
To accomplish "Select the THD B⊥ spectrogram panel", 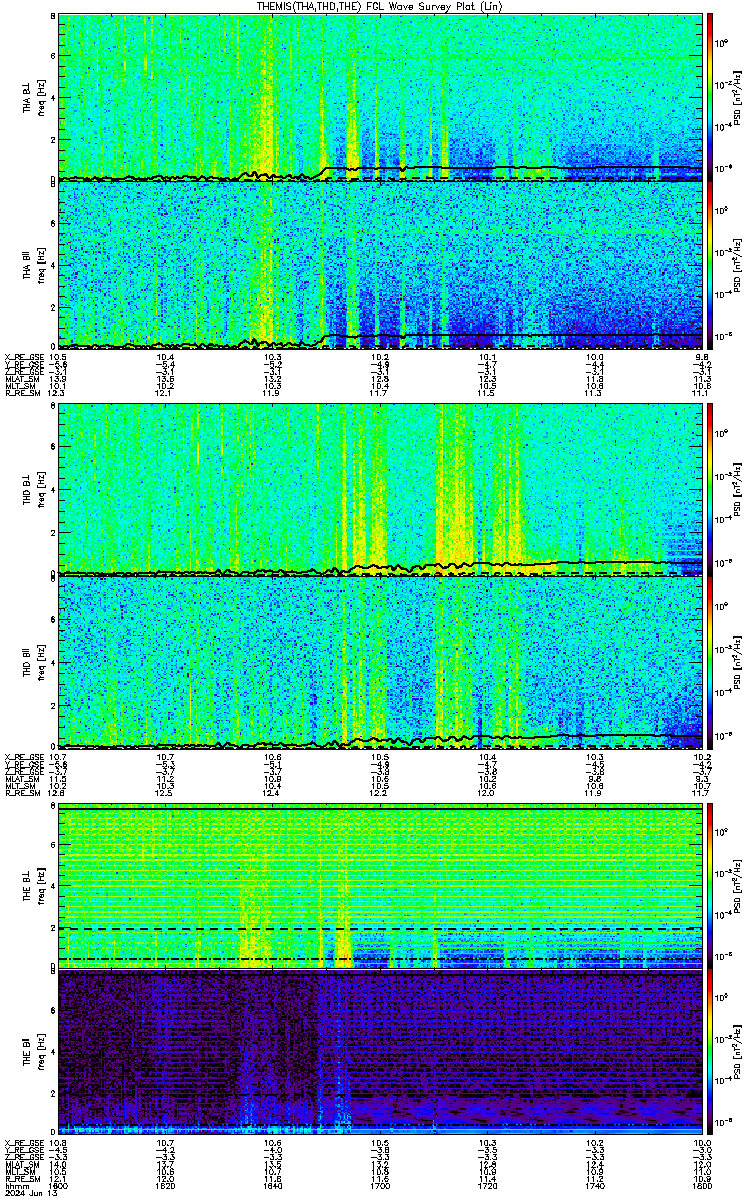I will click(x=380, y=490).
